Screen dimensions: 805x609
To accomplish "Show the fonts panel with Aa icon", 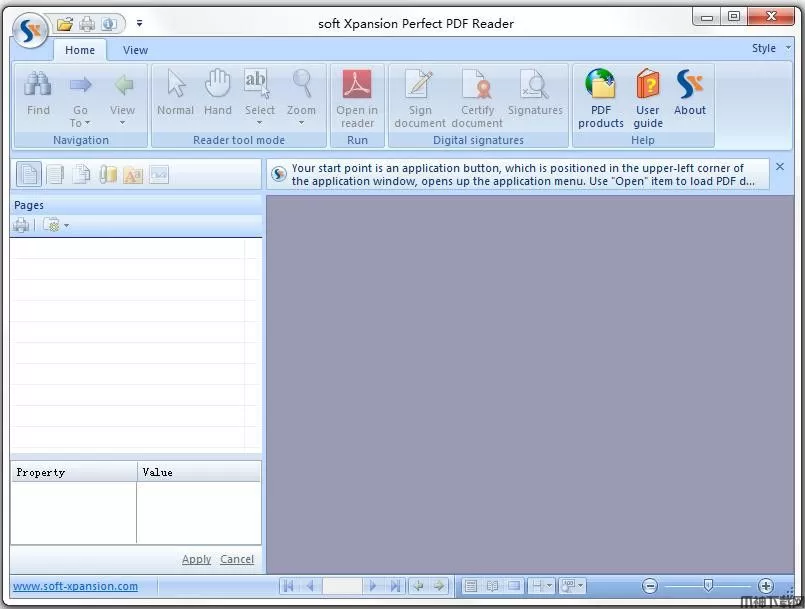I will pyautogui.click(x=133, y=175).
